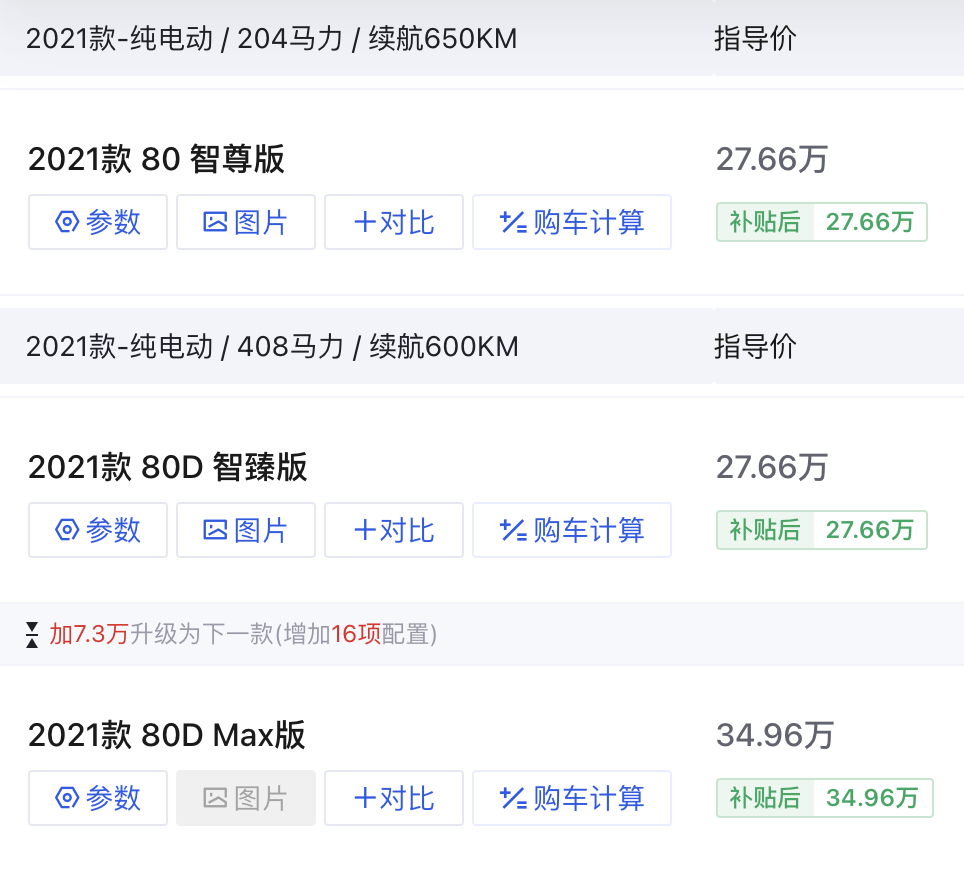Open 加7.3万升级为下一款 upgrade details
This screenshot has height=870, width=964.
pyautogui.click(x=243, y=634)
